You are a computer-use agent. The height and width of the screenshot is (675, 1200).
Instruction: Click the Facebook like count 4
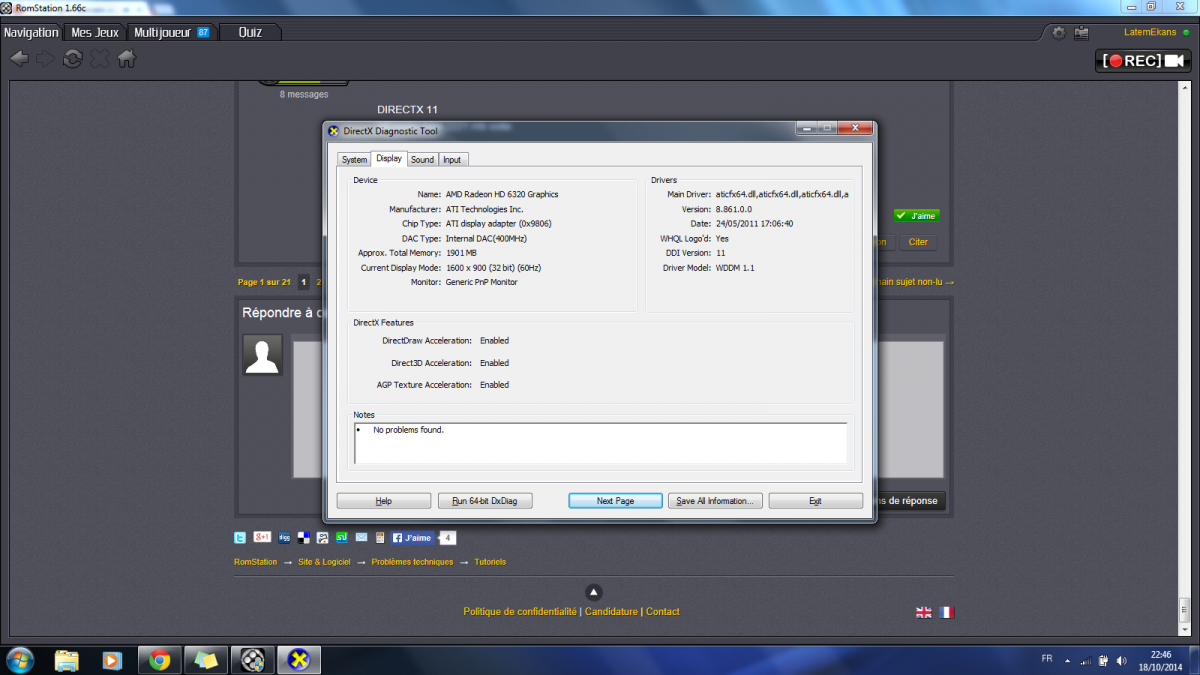point(448,538)
